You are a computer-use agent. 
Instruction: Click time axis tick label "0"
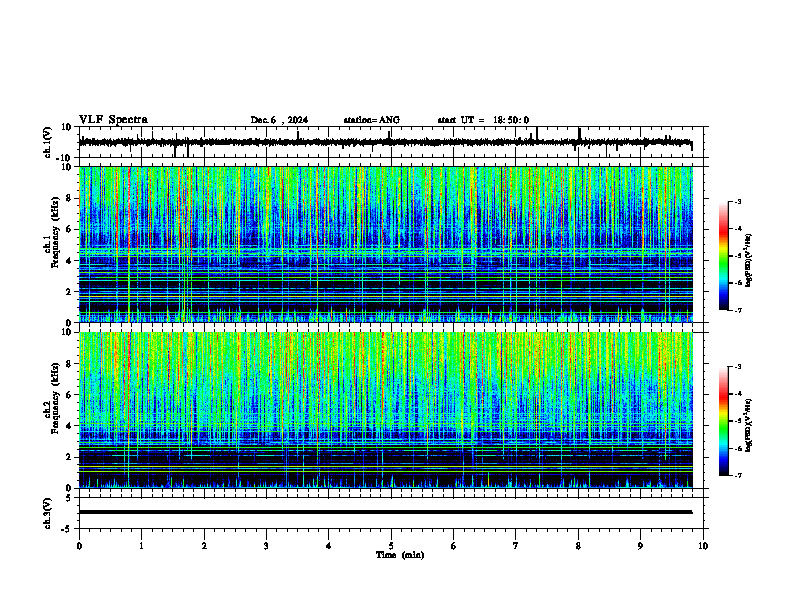pyautogui.click(x=79, y=546)
